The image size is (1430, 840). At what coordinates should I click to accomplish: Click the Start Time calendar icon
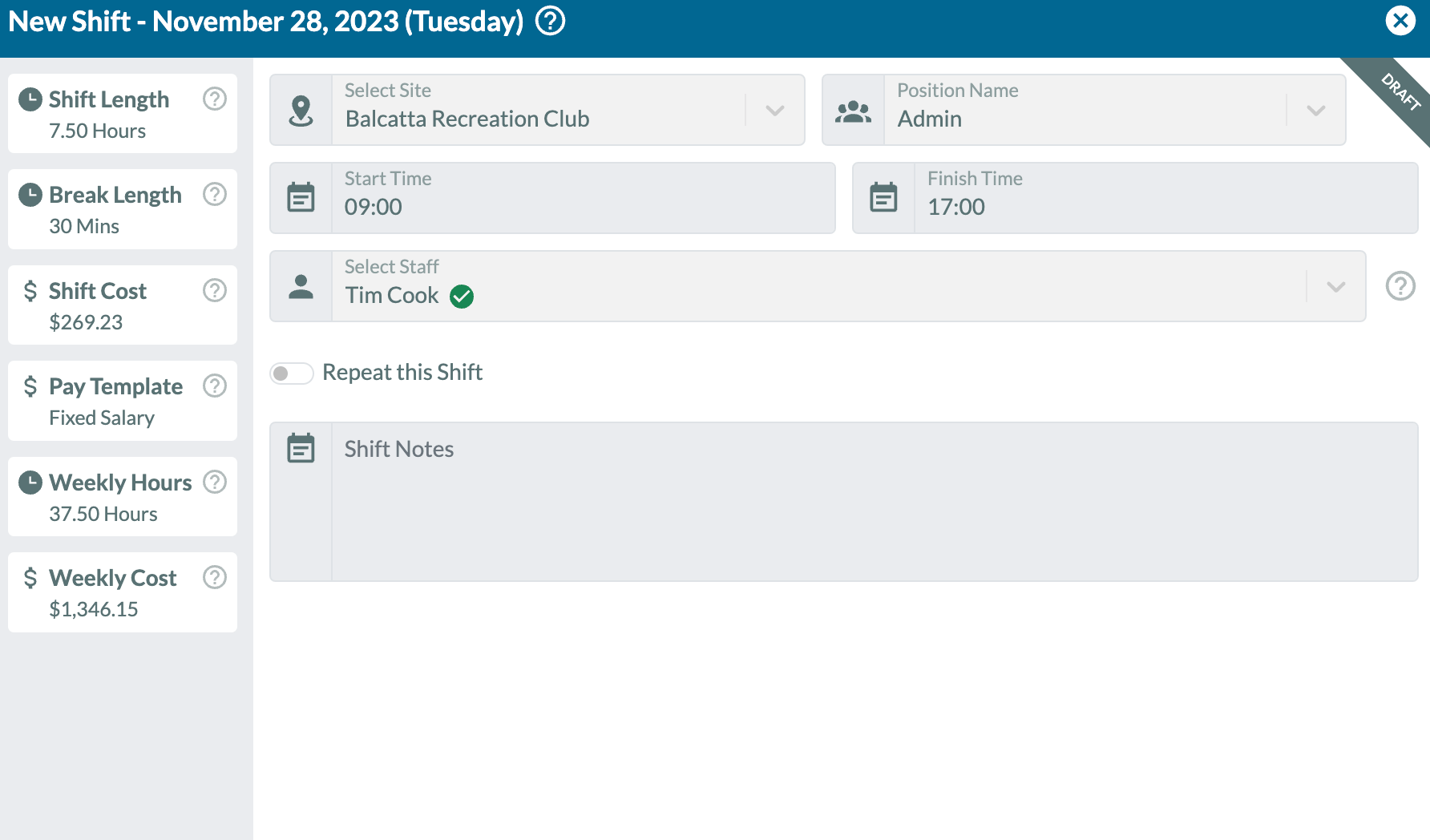[x=301, y=198]
